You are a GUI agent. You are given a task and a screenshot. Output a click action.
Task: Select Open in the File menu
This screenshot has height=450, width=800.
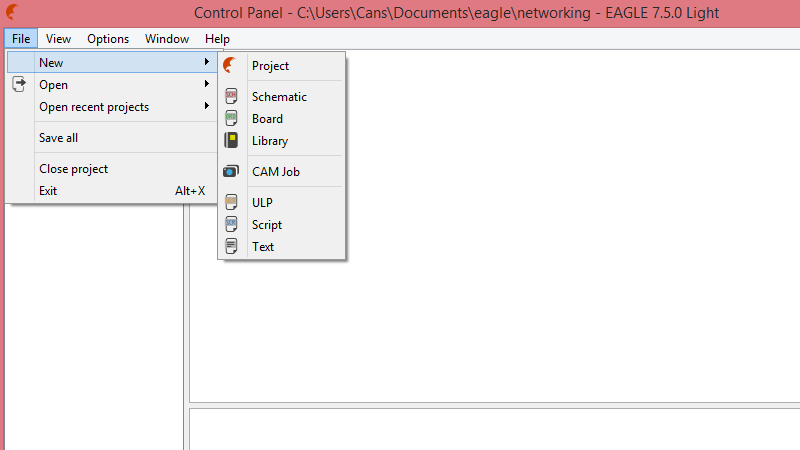coord(112,84)
